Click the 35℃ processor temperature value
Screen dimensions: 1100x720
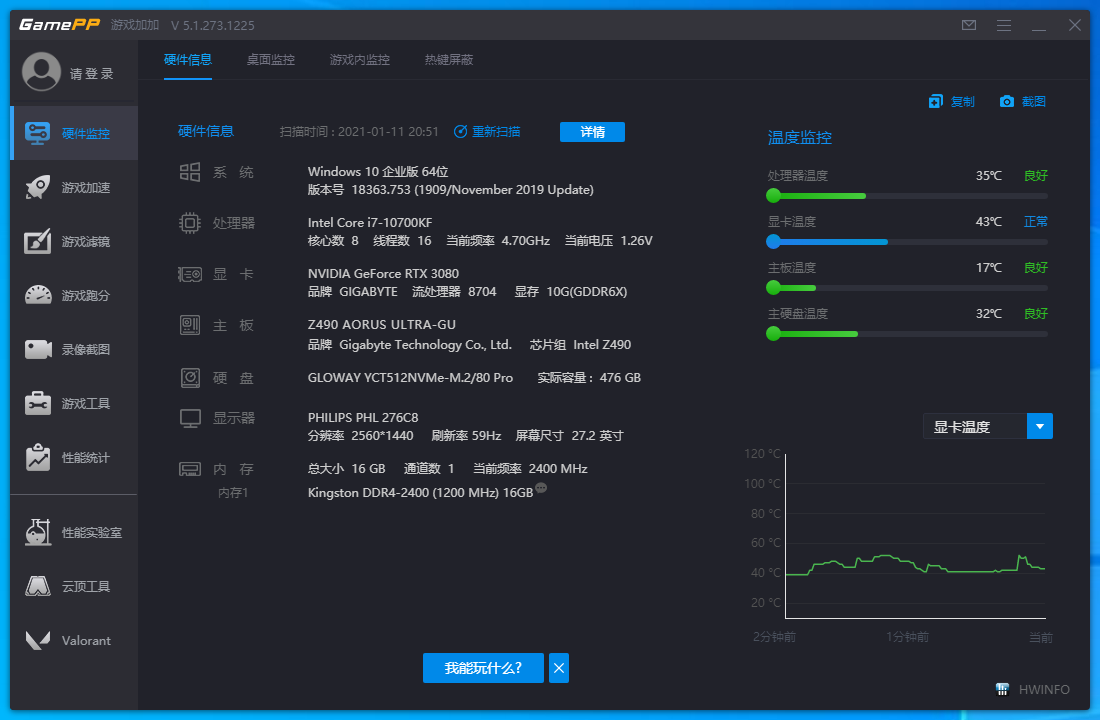tap(988, 175)
